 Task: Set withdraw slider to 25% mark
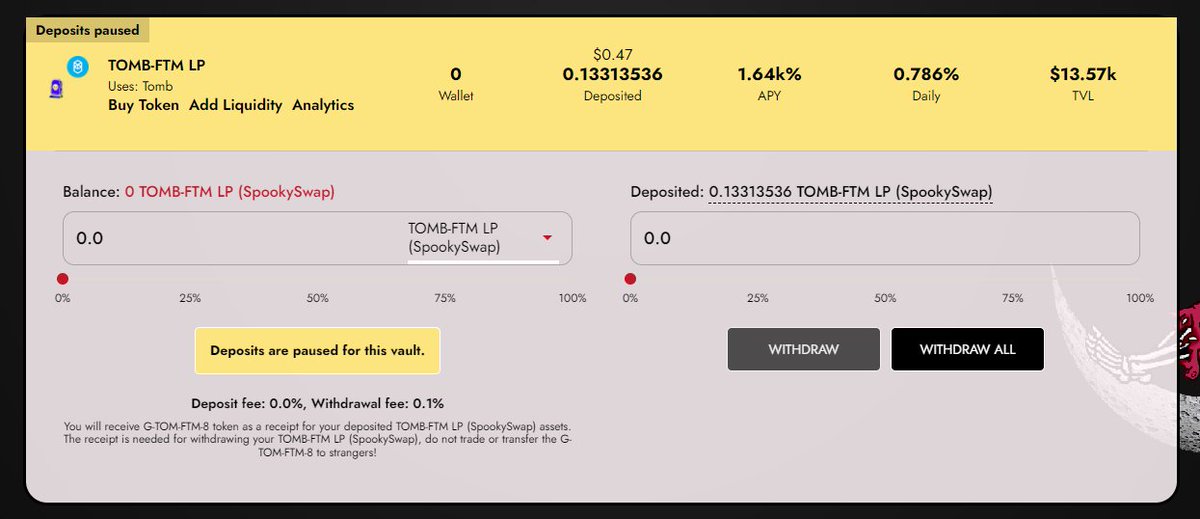pos(757,298)
